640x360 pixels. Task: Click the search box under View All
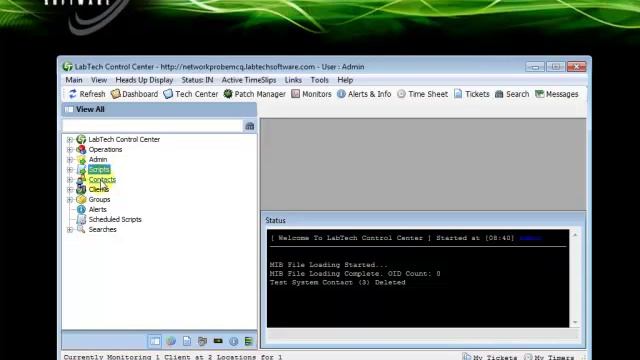[x=153, y=126]
